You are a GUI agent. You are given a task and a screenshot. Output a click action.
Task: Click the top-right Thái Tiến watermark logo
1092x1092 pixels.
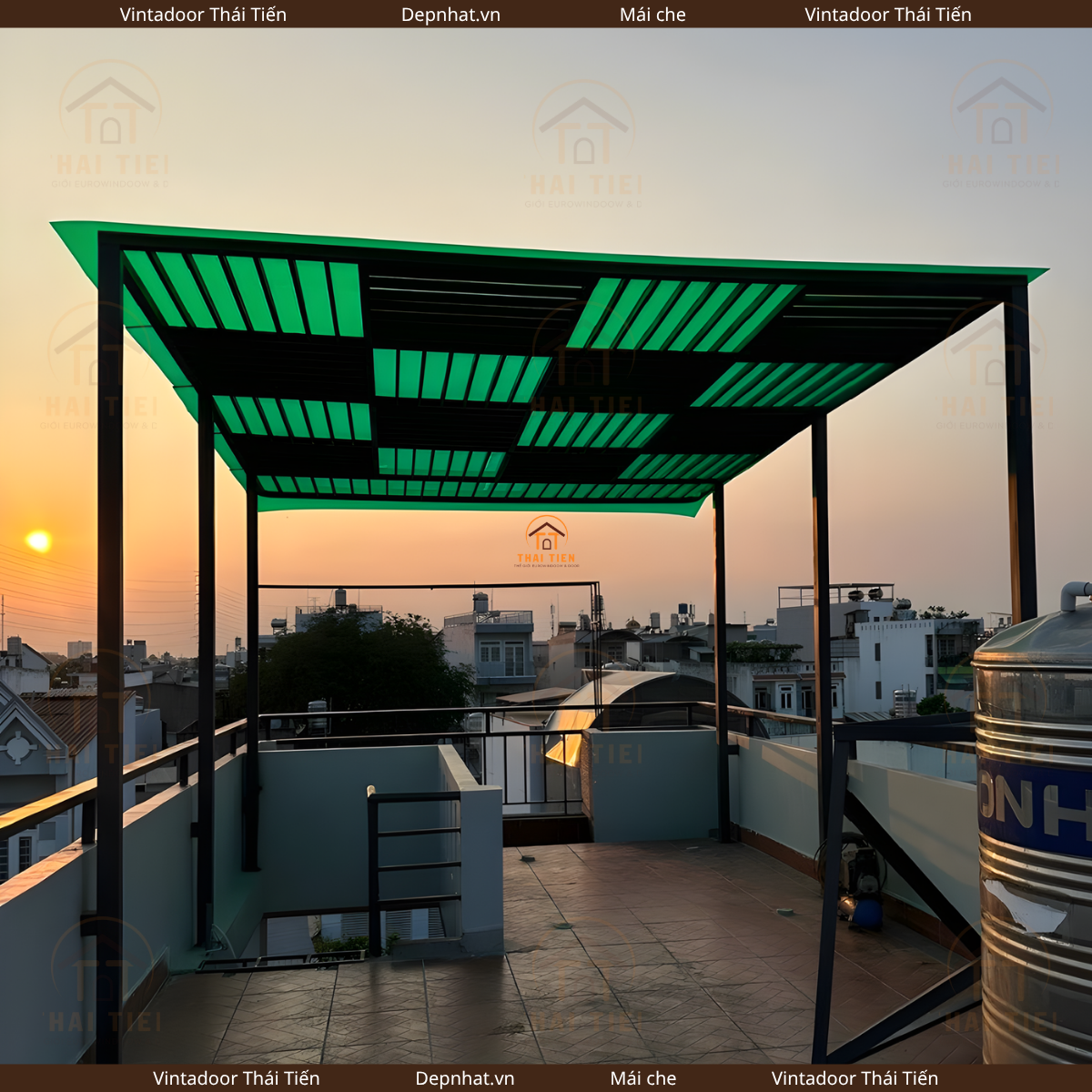1001,123
